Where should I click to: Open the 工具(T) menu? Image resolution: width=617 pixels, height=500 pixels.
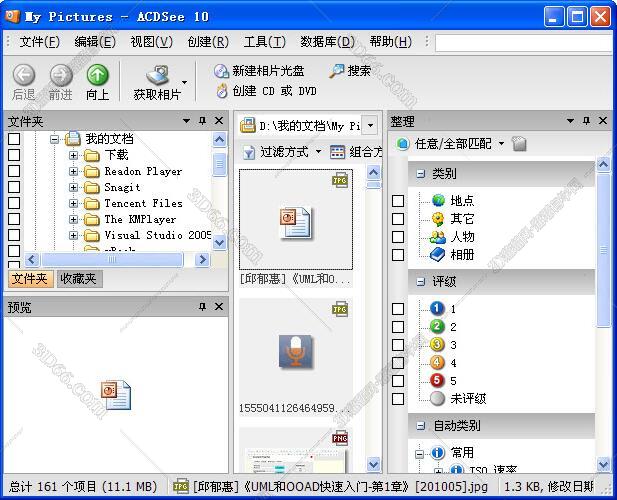264,42
